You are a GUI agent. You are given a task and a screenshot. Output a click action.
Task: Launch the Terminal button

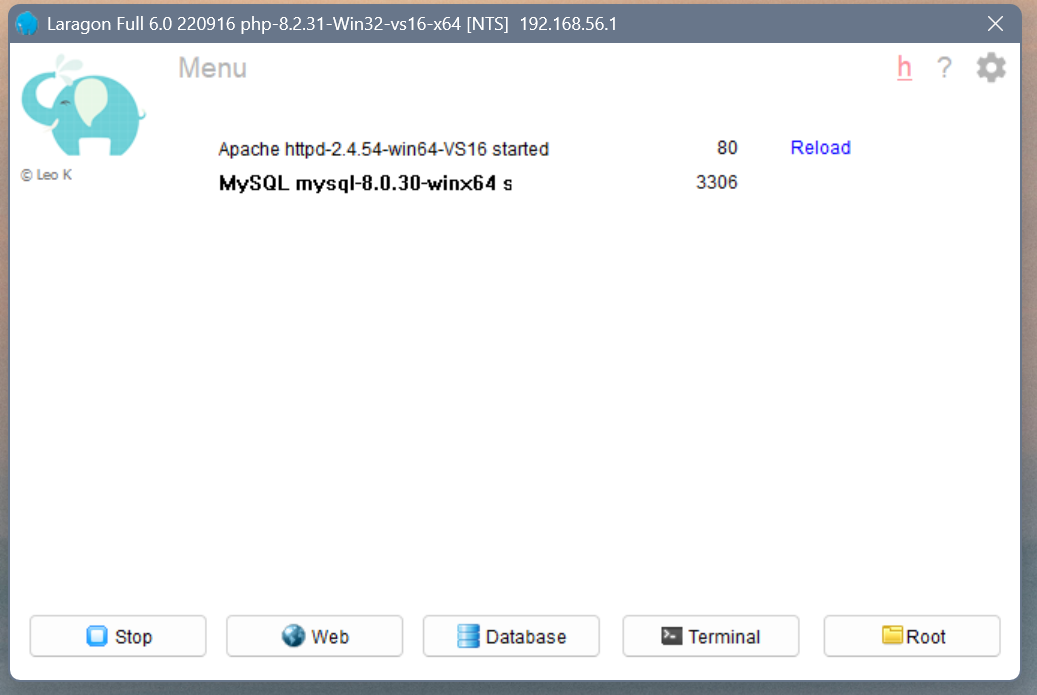point(711,636)
